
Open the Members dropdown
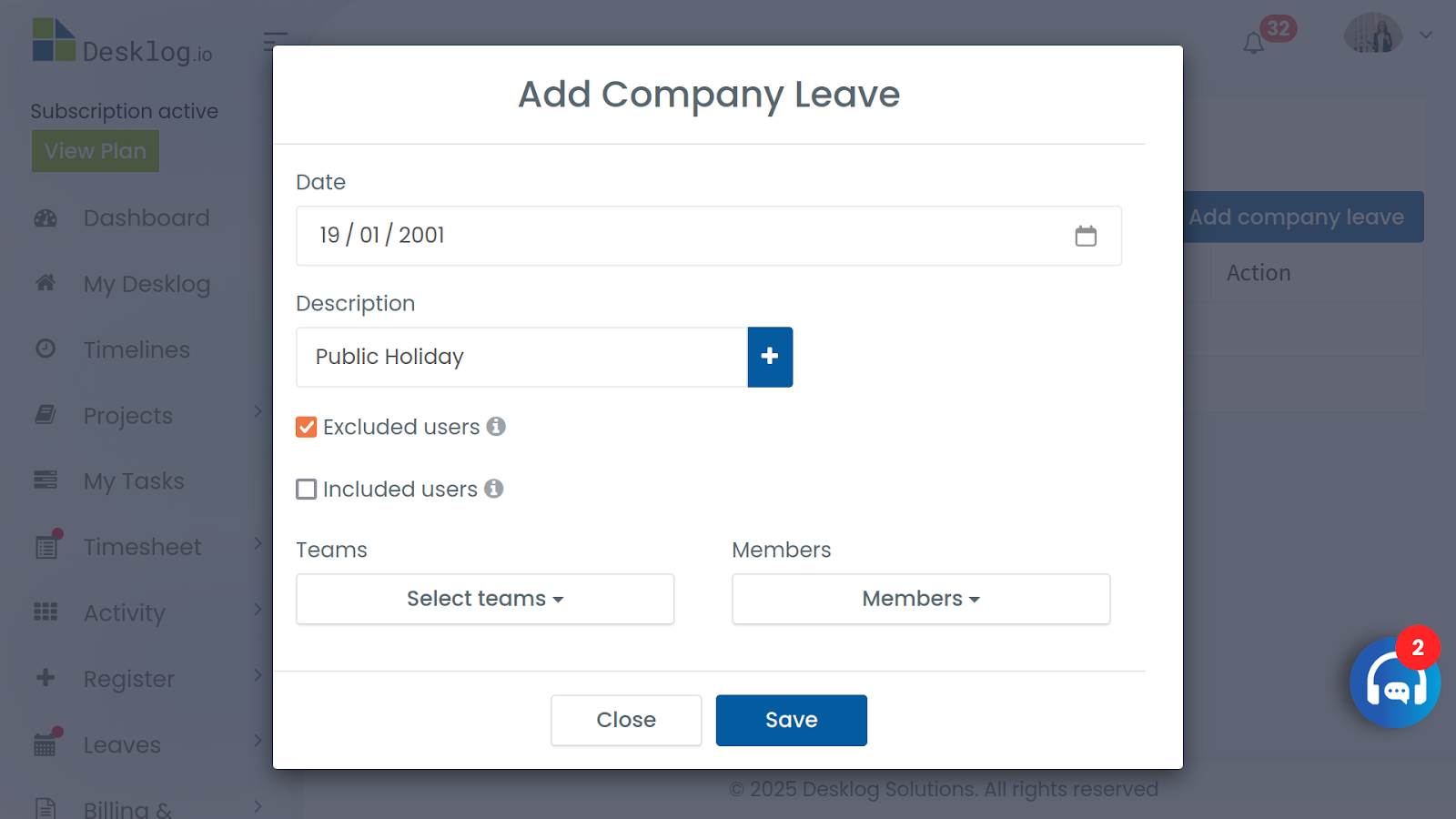point(921,599)
